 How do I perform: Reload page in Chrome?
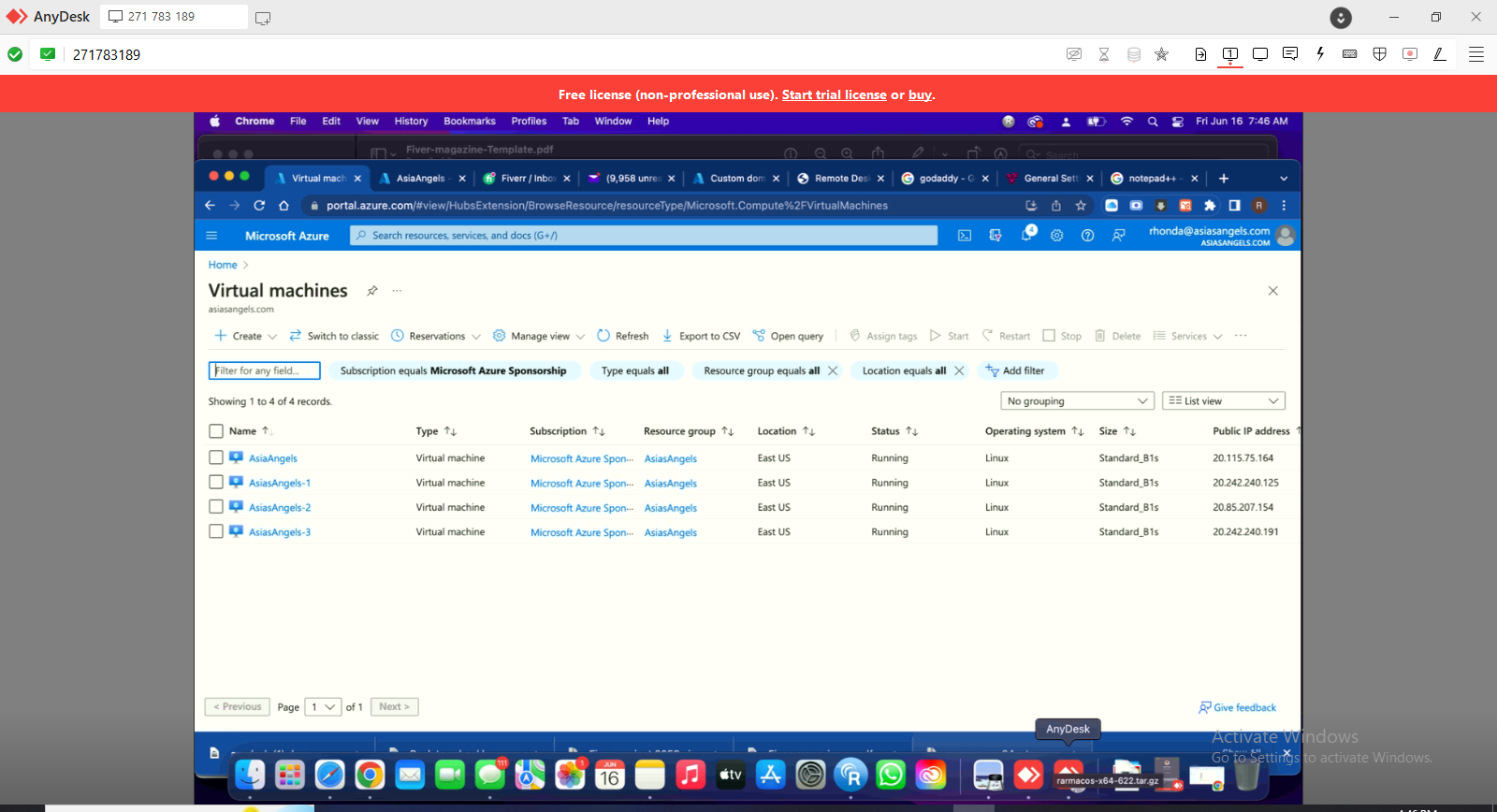click(259, 206)
